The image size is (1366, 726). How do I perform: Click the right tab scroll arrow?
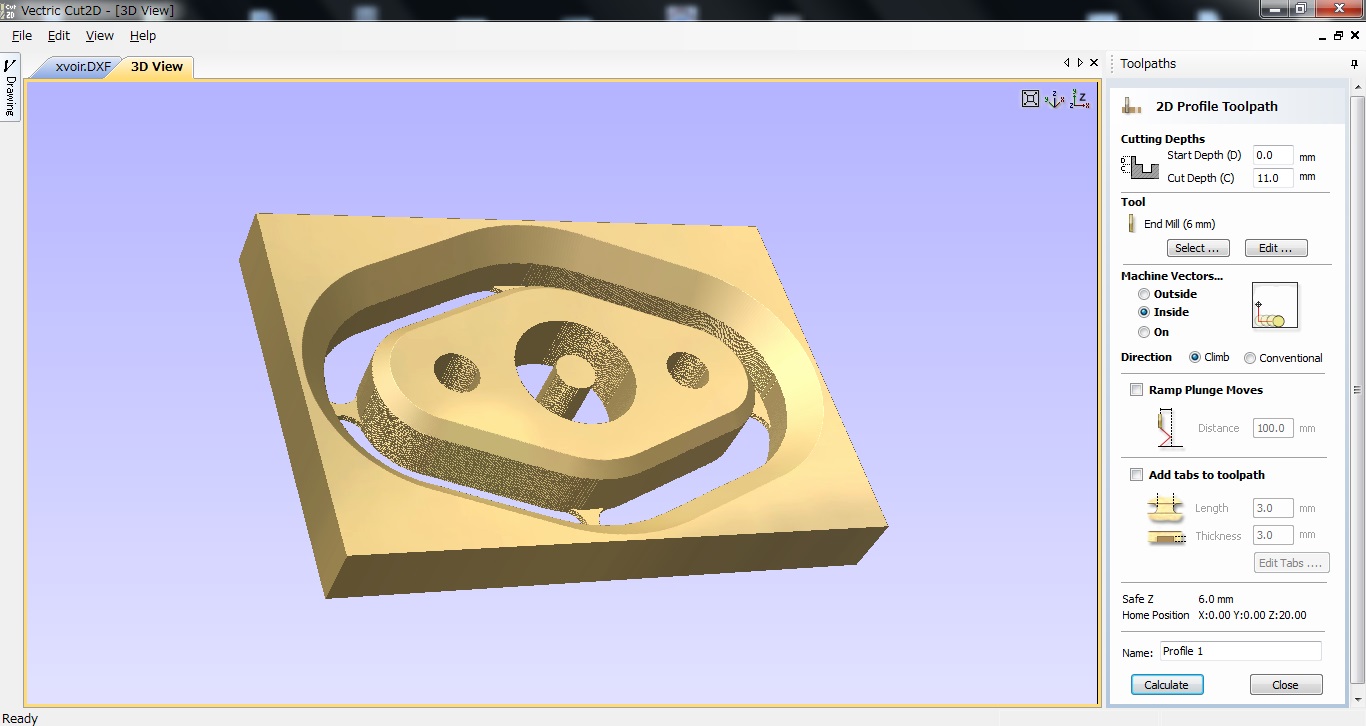coord(1079,63)
